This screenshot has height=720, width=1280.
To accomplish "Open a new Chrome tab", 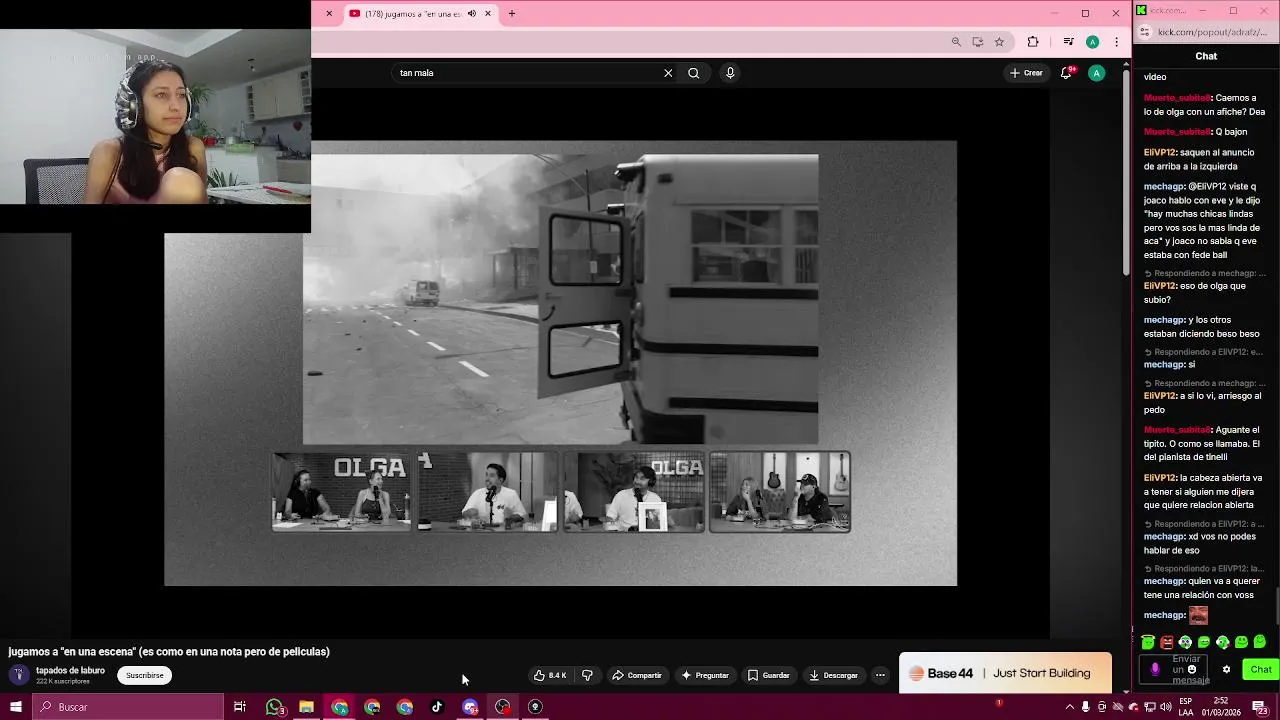I will 512,14.
